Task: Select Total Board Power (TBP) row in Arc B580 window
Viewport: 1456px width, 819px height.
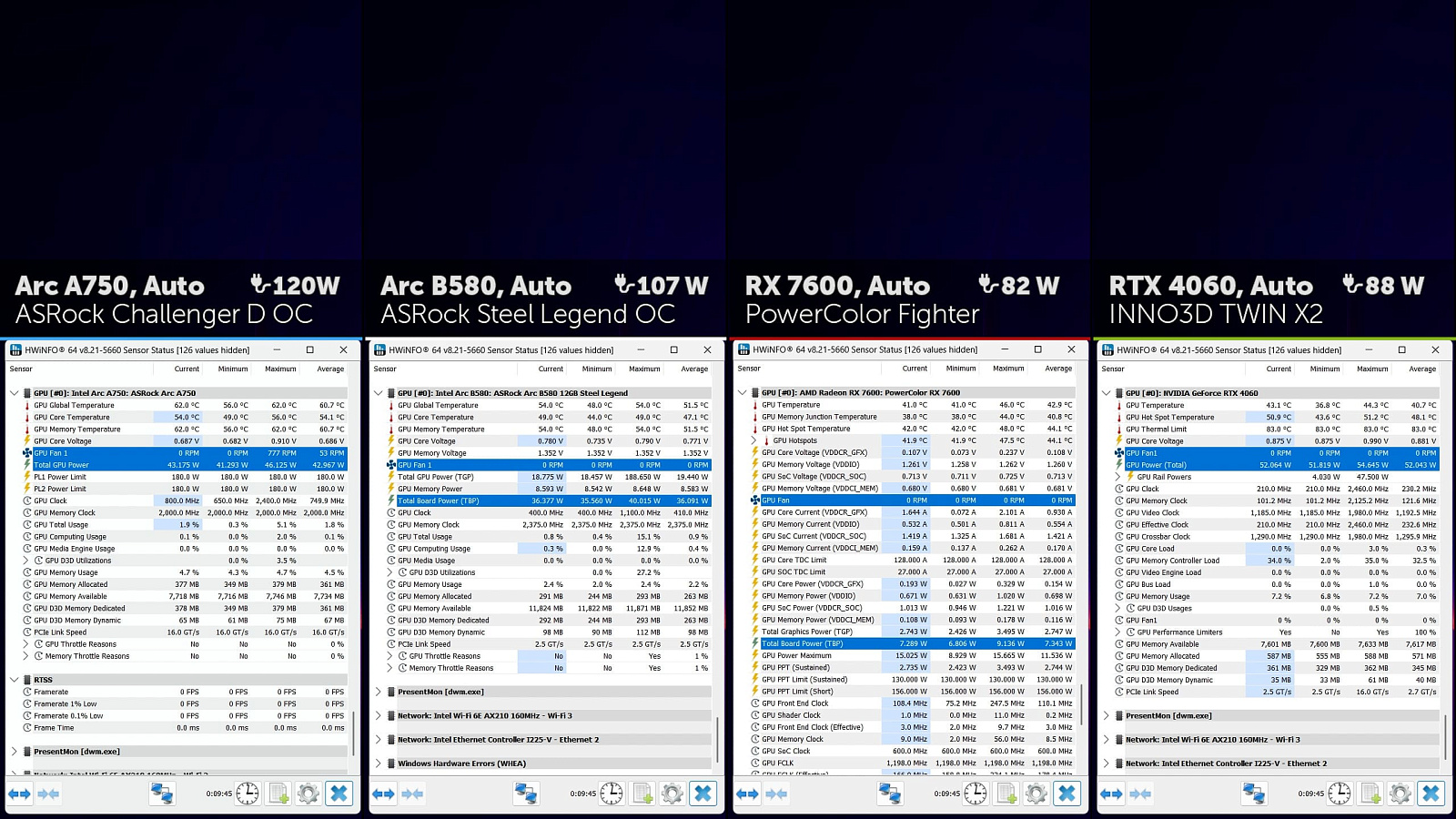Action: point(549,500)
